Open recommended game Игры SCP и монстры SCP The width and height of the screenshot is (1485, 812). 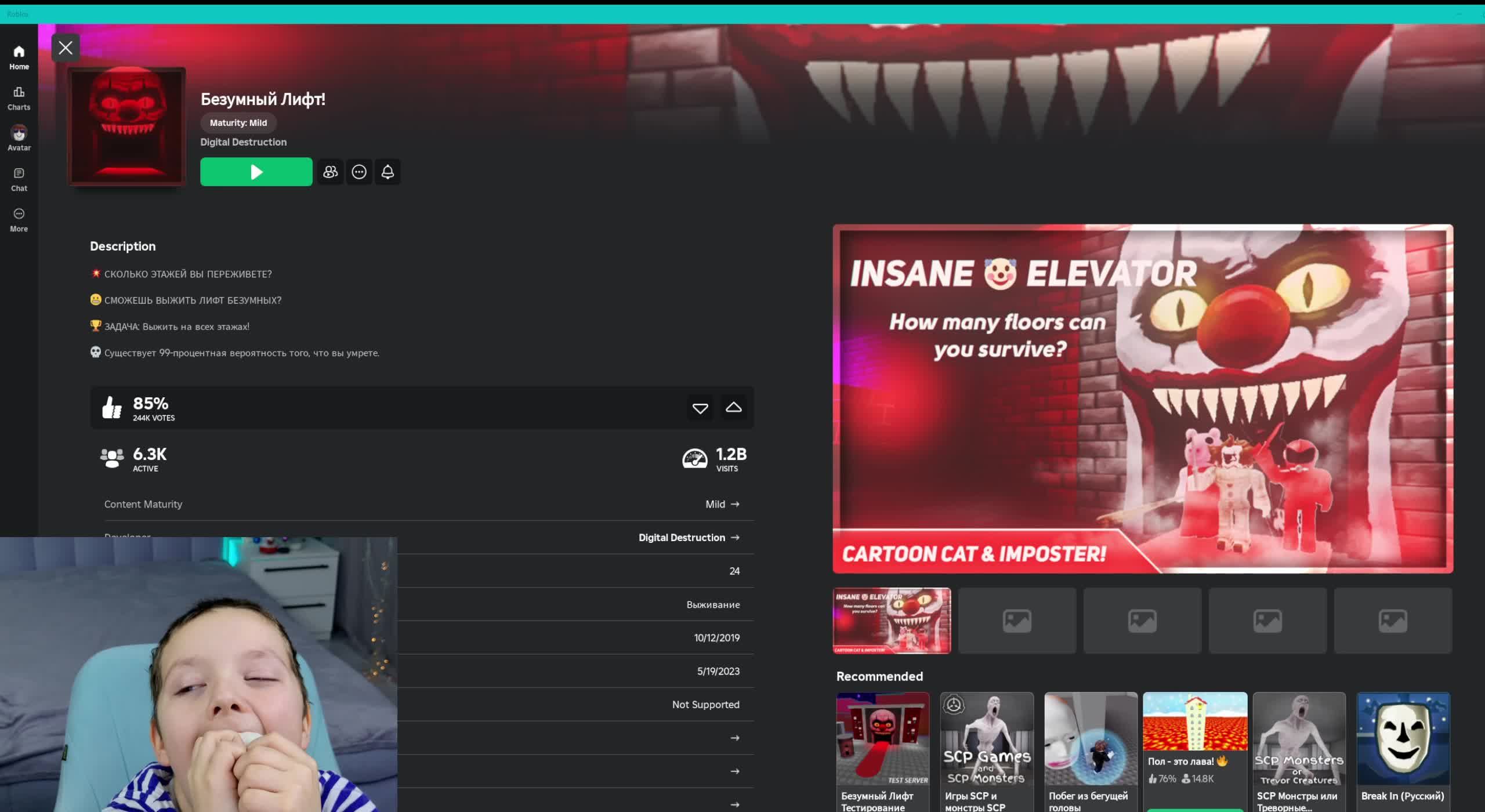point(987,752)
